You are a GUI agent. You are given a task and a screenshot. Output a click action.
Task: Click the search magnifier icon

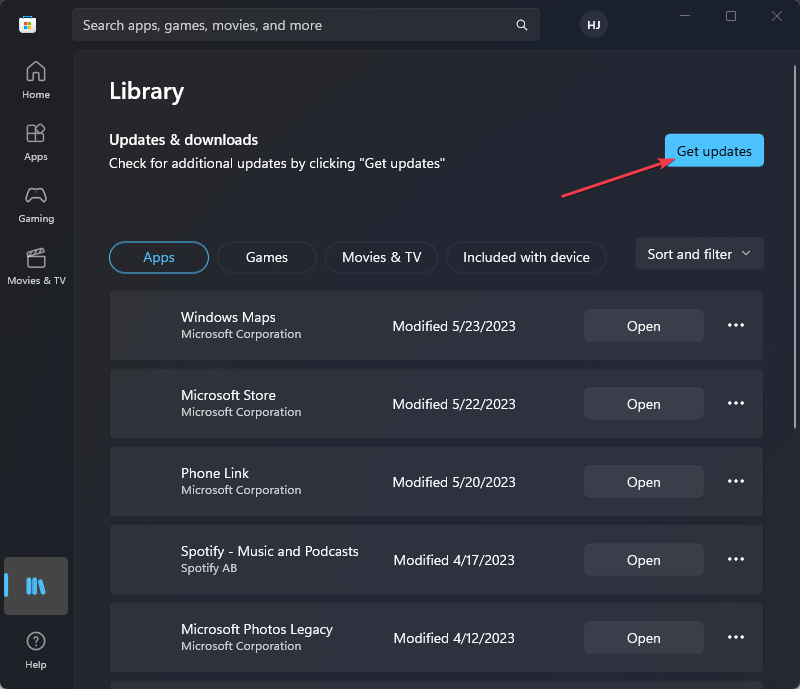click(521, 24)
